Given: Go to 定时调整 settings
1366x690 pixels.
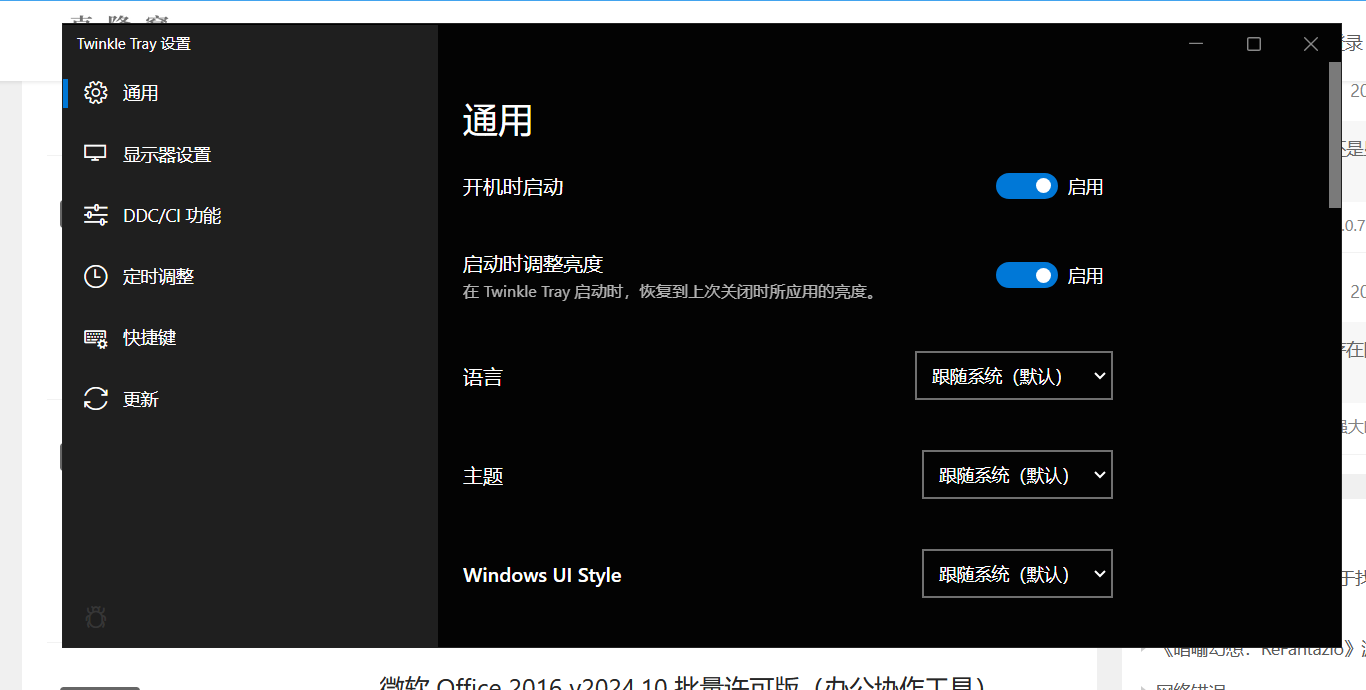Looking at the screenshot, I should [x=250, y=277].
